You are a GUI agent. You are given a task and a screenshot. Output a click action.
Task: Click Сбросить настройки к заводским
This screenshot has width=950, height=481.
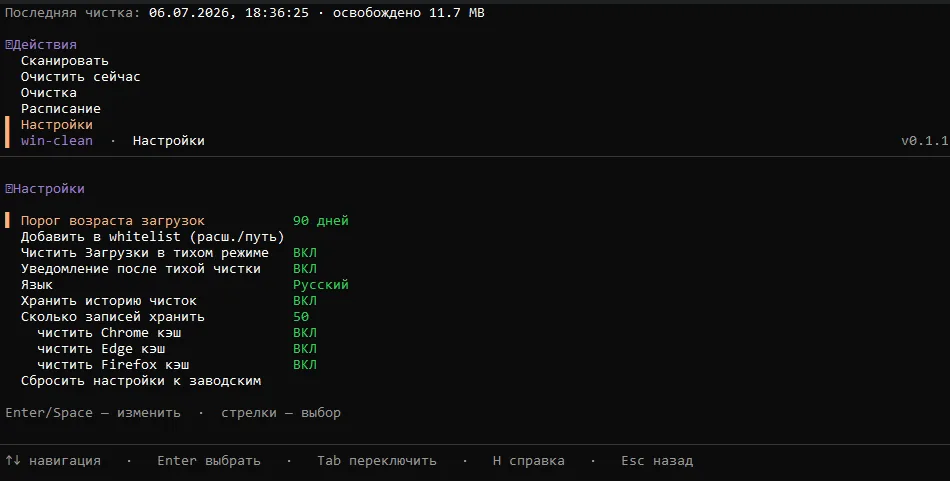(141, 381)
